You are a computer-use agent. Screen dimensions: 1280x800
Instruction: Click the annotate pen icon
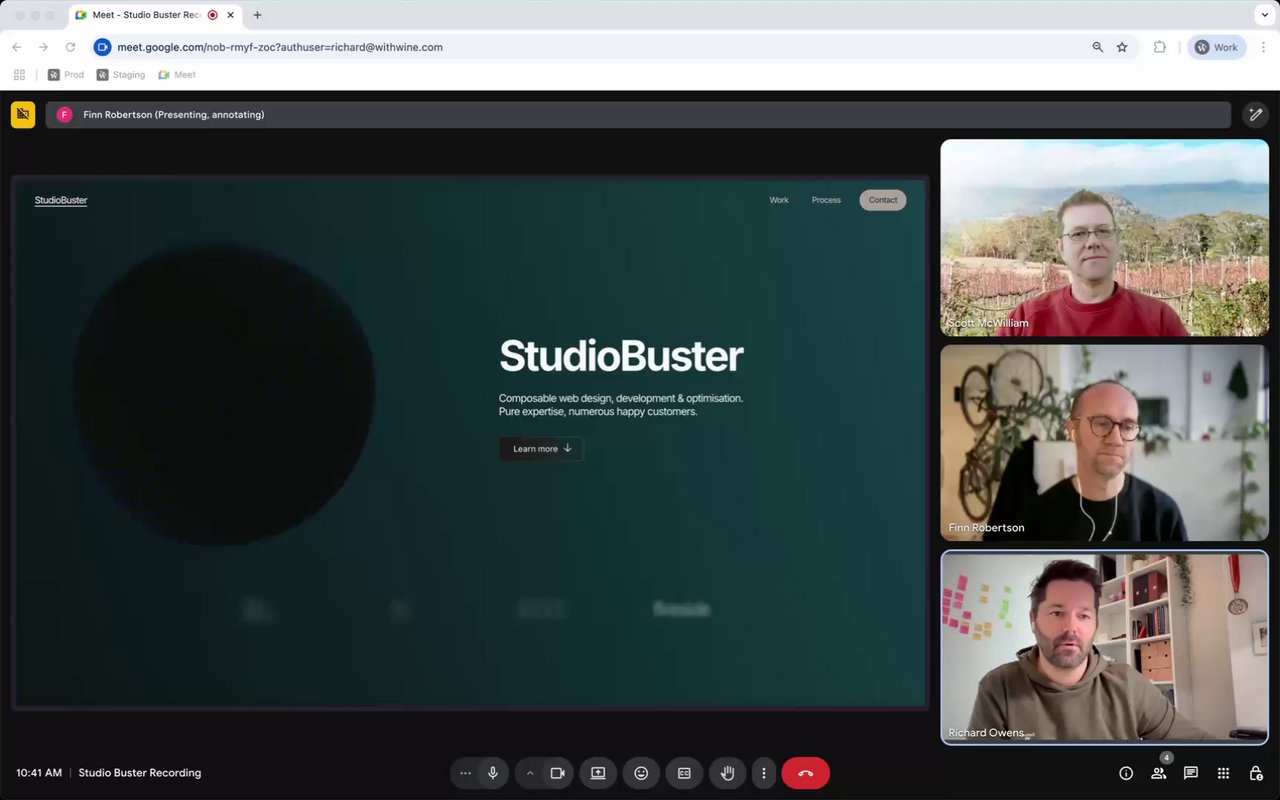[1255, 115]
